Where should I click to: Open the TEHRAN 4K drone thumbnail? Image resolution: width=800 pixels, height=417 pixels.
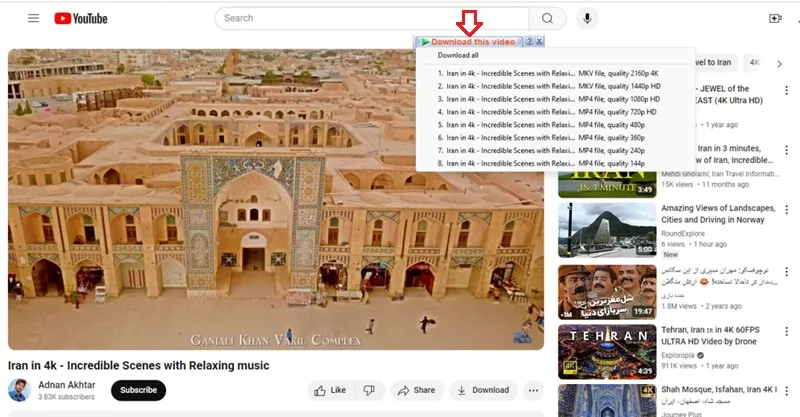coord(607,352)
